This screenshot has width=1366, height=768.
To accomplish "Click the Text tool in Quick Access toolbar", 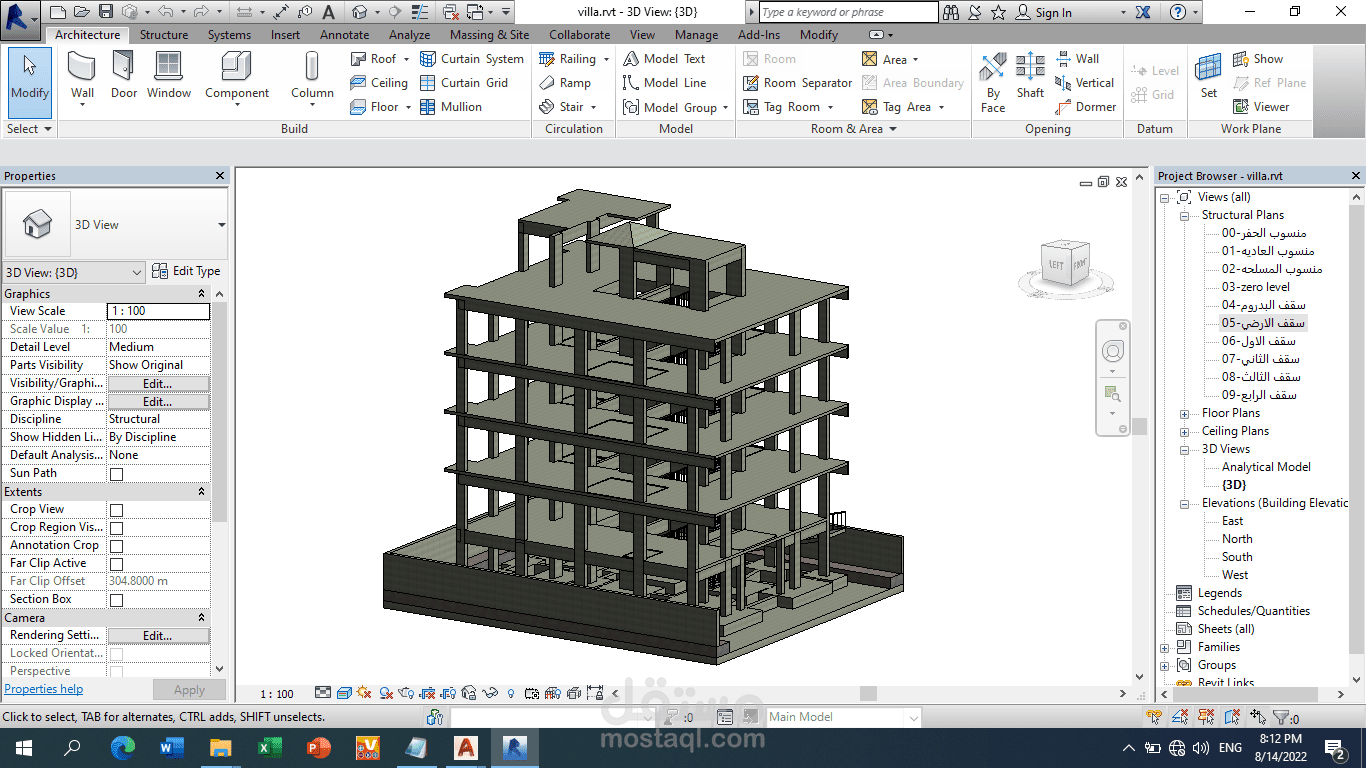I will pos(328,12).
